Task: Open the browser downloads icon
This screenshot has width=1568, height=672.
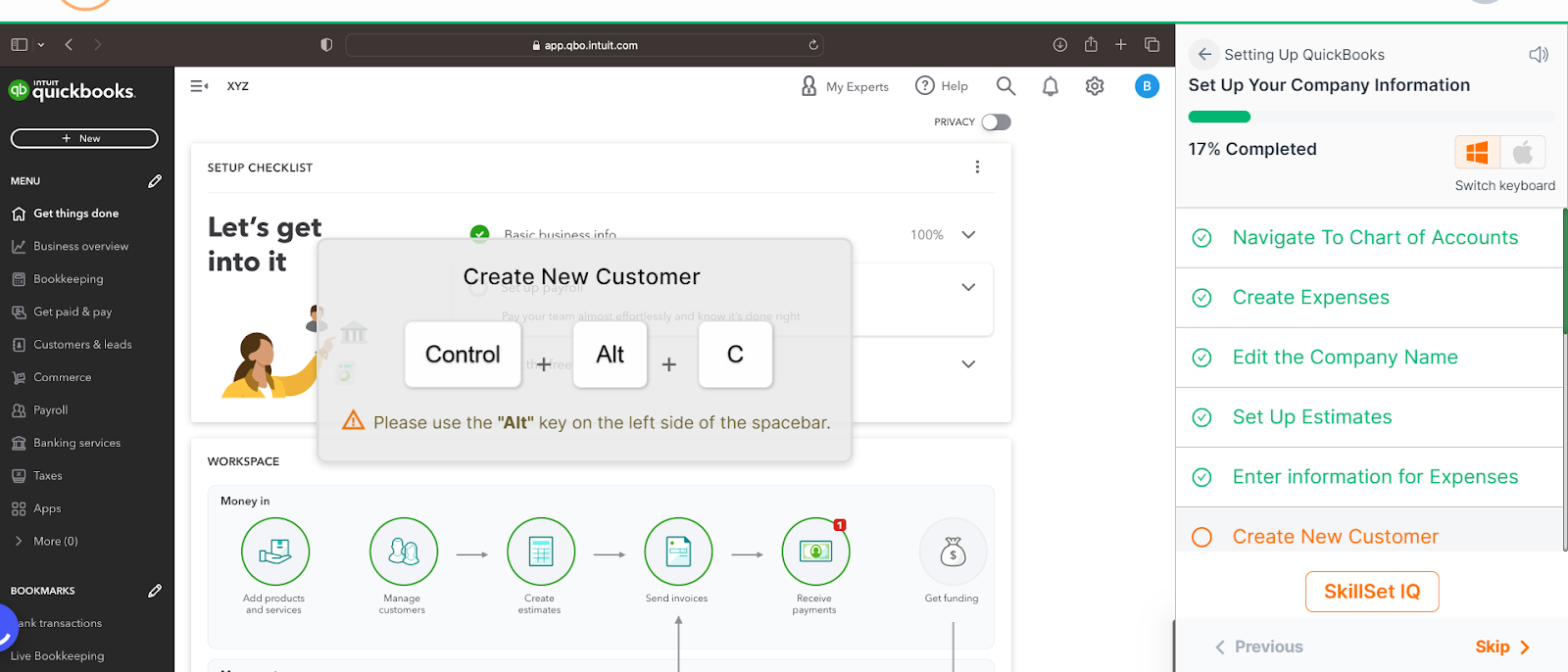Action: (1060, 45)
